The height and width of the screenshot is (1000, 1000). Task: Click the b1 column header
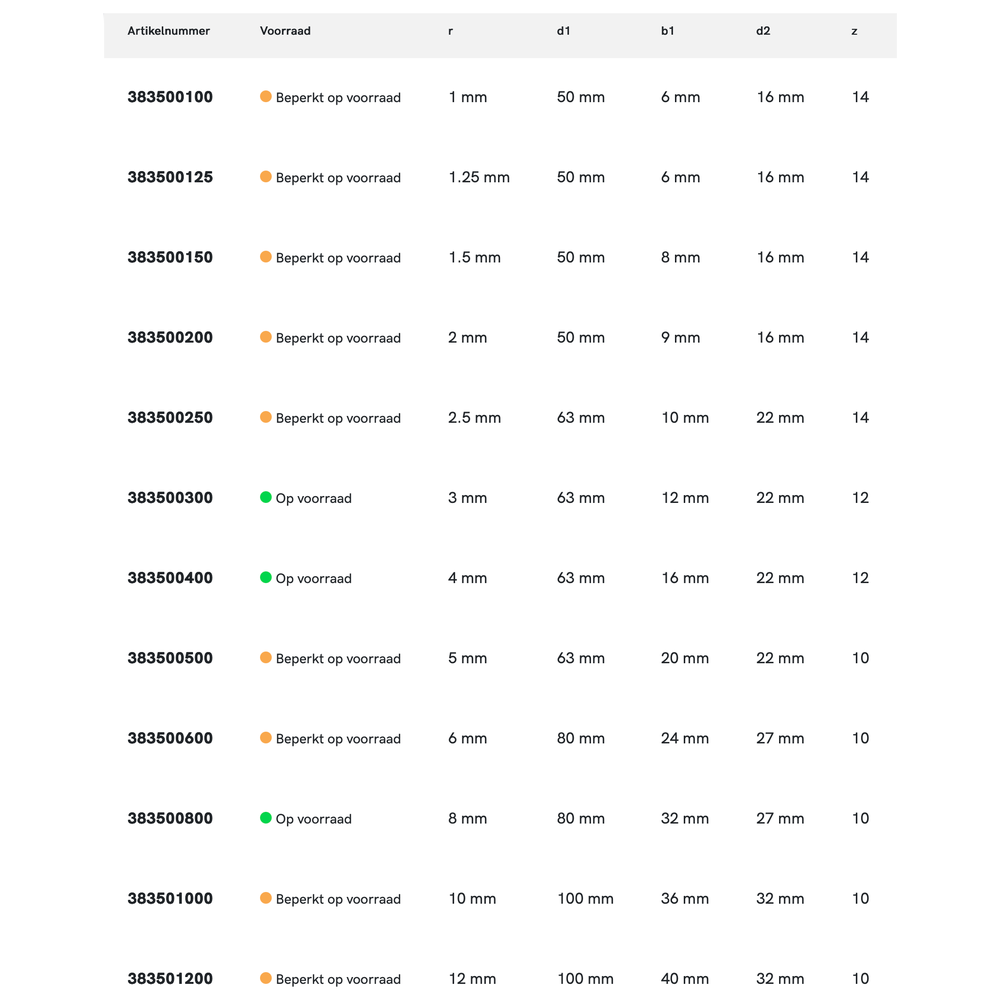667,31
